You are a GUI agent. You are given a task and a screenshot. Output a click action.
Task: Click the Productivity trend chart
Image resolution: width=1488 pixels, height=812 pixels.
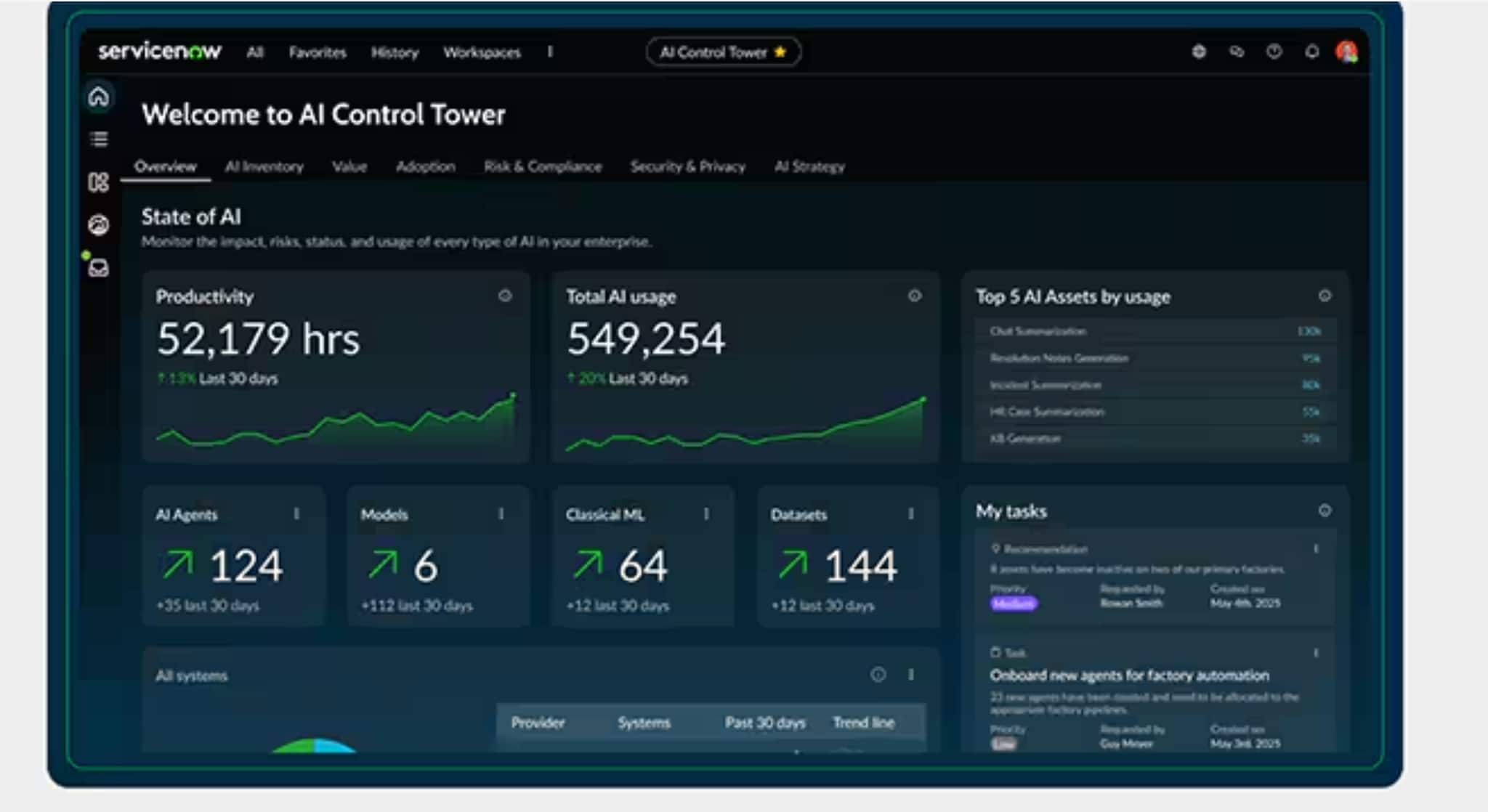click(336, 421)
